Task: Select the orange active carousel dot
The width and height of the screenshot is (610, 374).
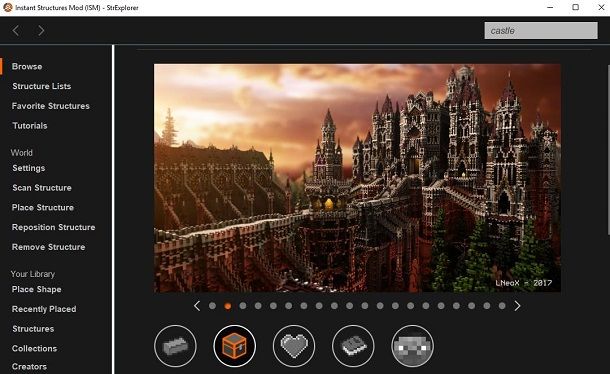Action: point(228,306)
